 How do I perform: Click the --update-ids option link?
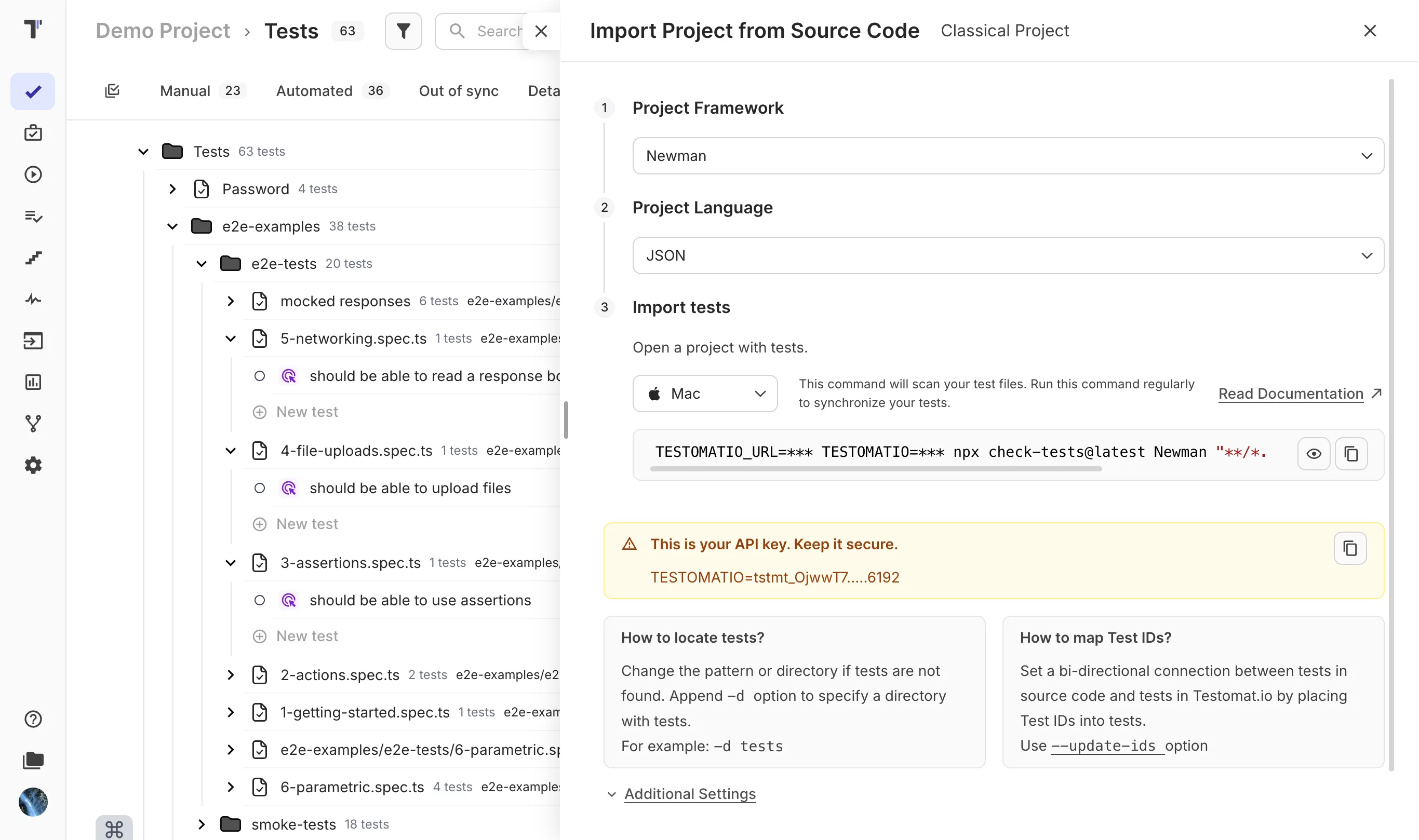pos(1107,746)
